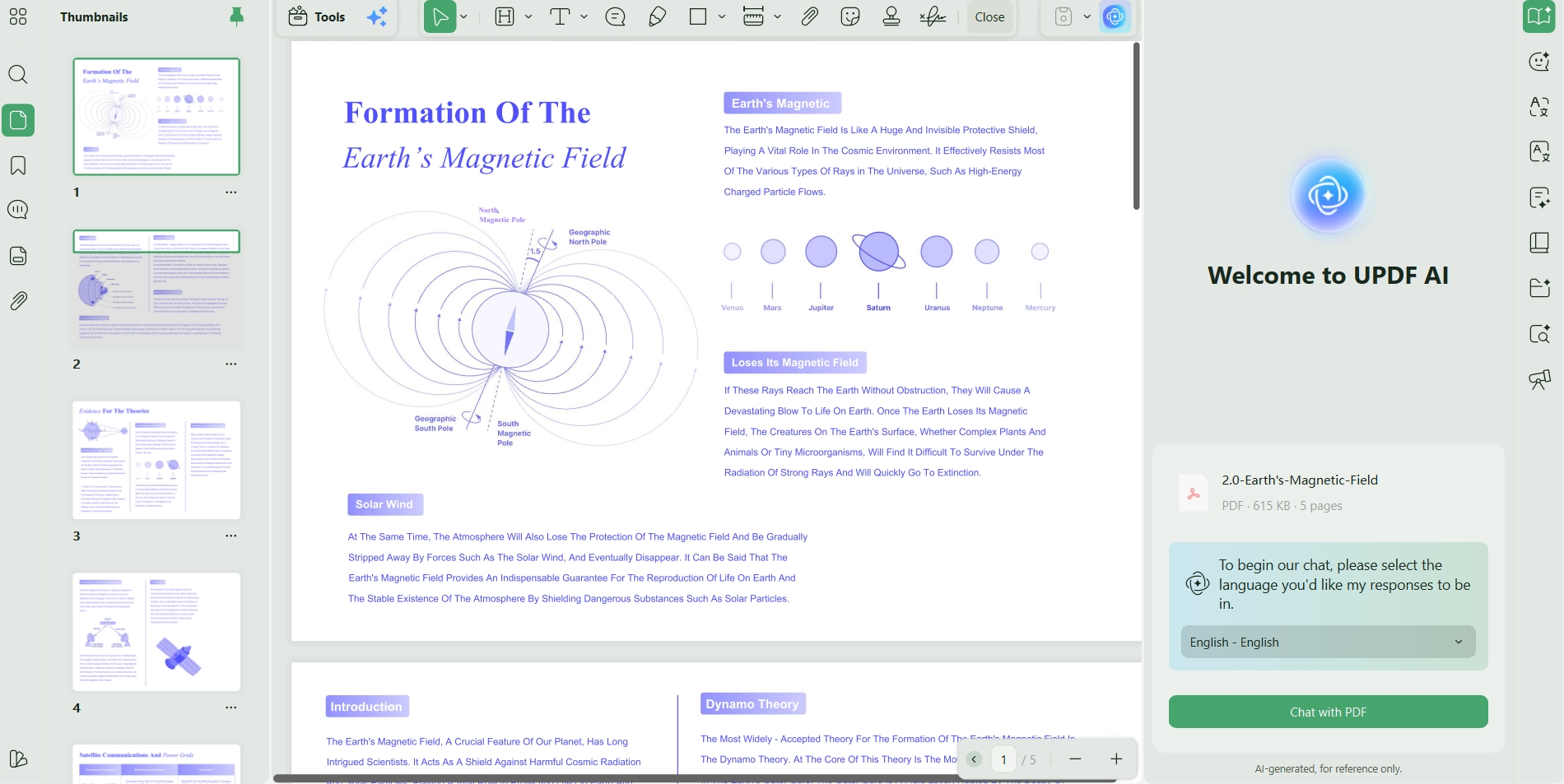Click the Chat with PDF button
This screenshot has height=784, width=1564.
[x=1328, y=712]
